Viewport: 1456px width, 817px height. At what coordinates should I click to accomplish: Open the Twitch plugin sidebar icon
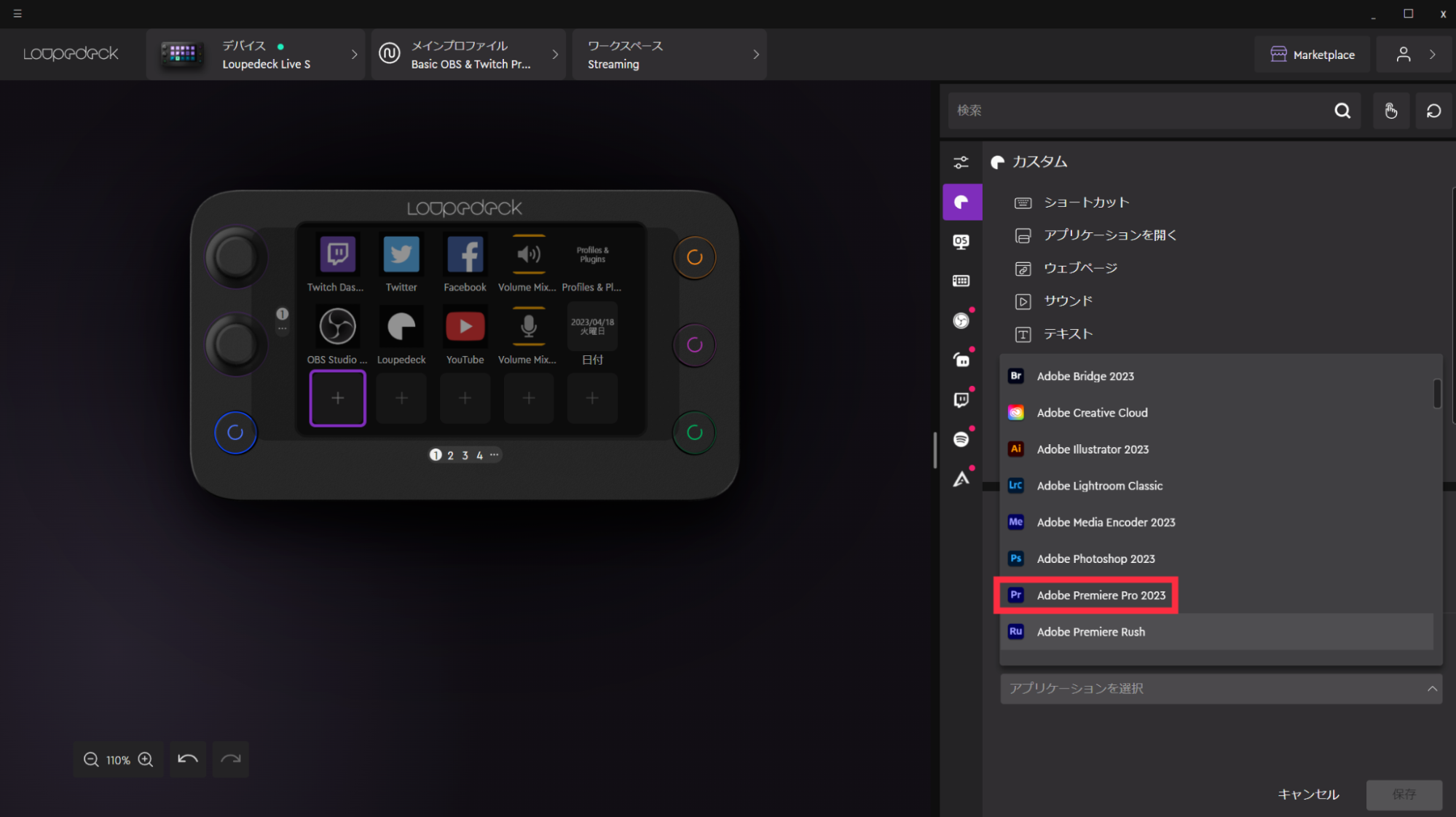(x=961, y=400)
